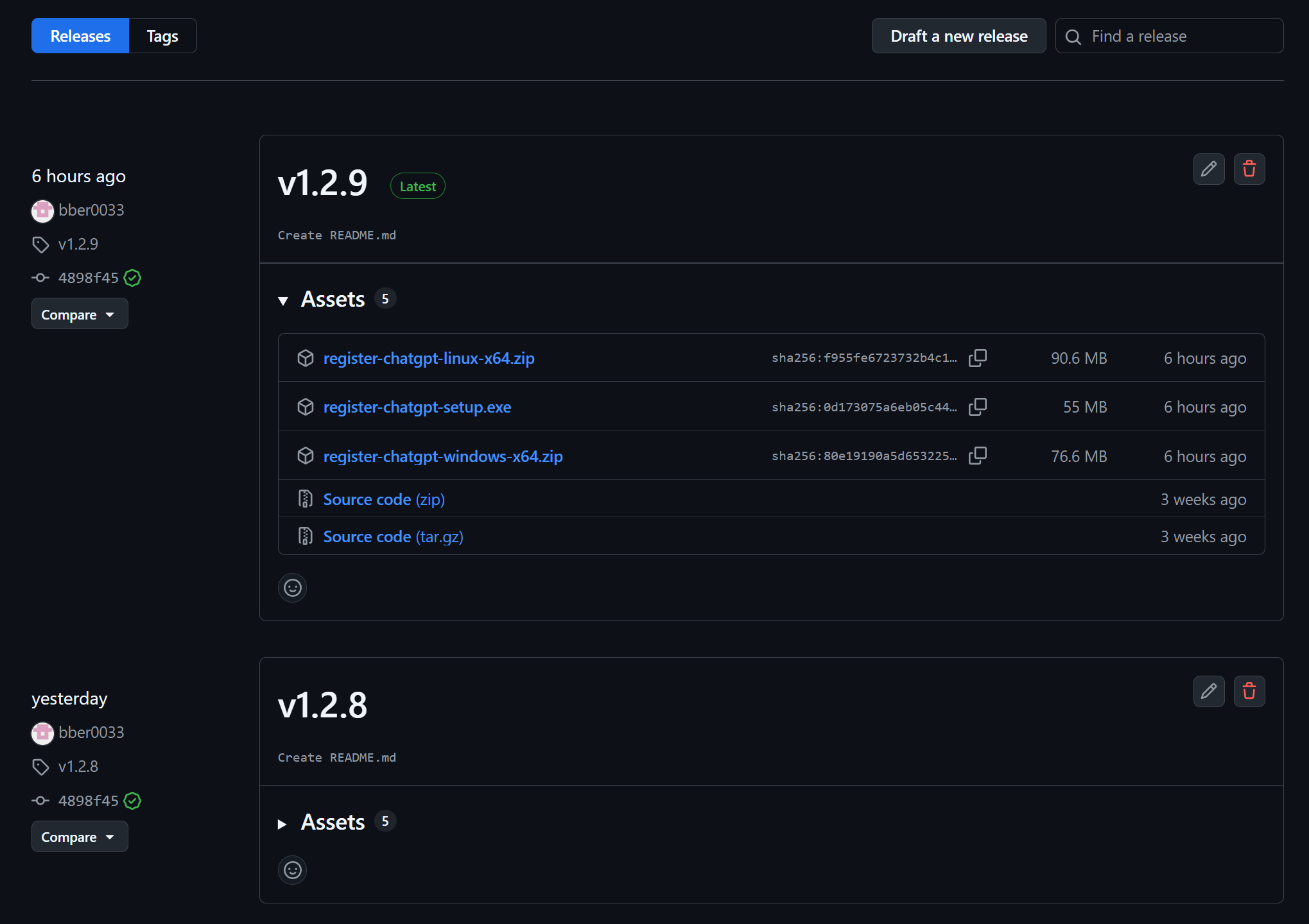Select sha256:f955fe6723732b4c1… hash text
Screen dimensions: 1309x924
tap(864, 358)
